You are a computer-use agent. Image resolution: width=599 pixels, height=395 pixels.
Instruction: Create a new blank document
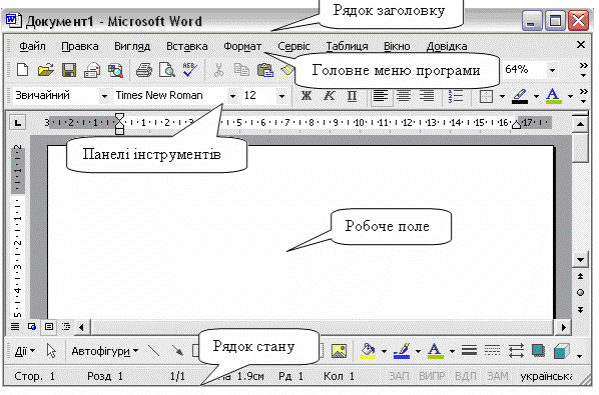[23, 70]
